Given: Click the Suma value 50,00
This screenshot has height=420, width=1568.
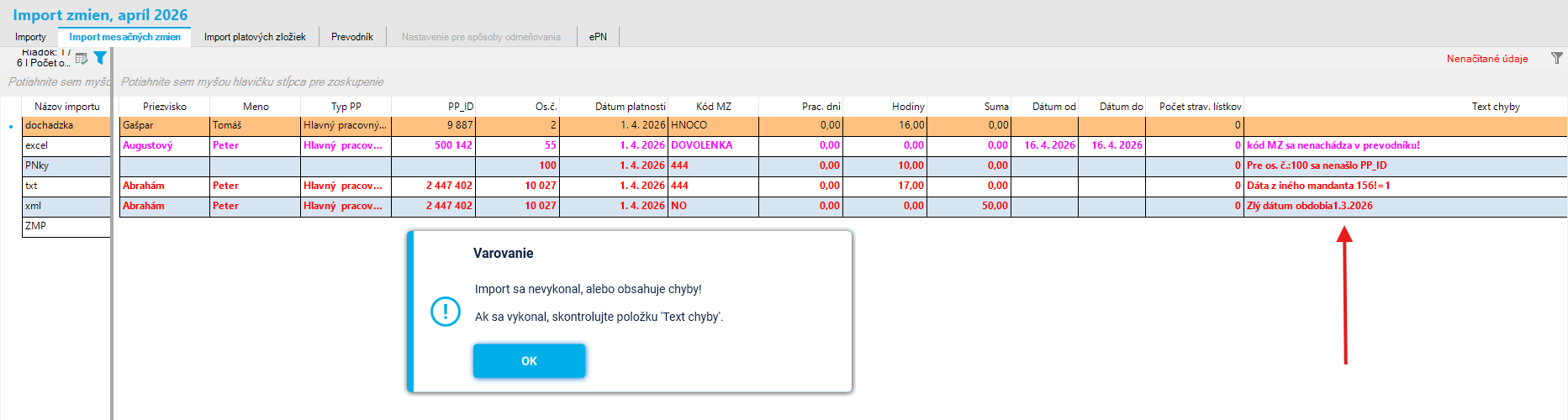Looking at the screenshot, I should click(969, 206).
